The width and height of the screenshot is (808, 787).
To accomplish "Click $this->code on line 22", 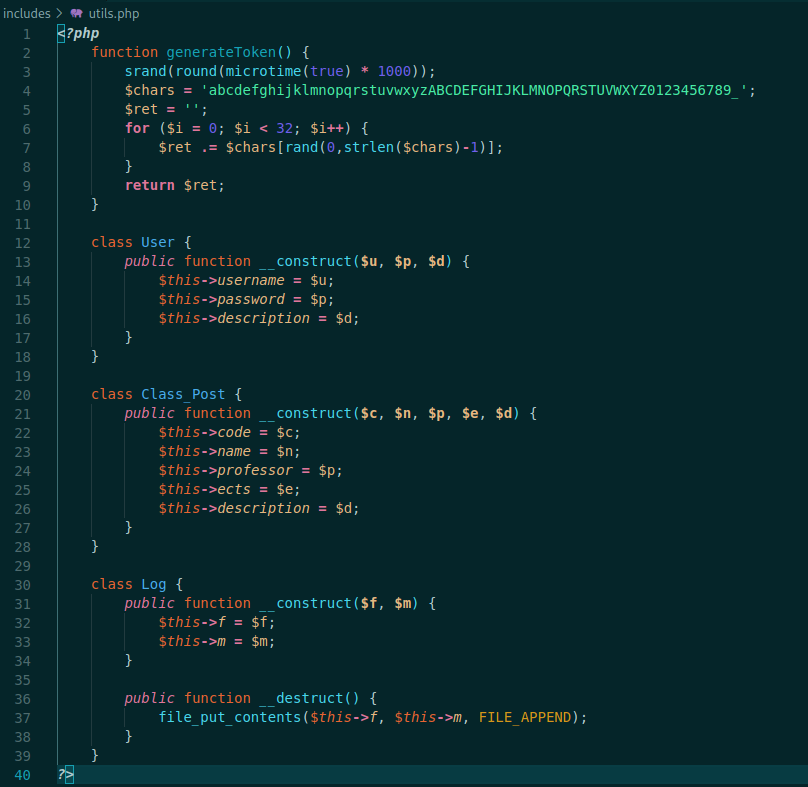I will pos(205,432).
